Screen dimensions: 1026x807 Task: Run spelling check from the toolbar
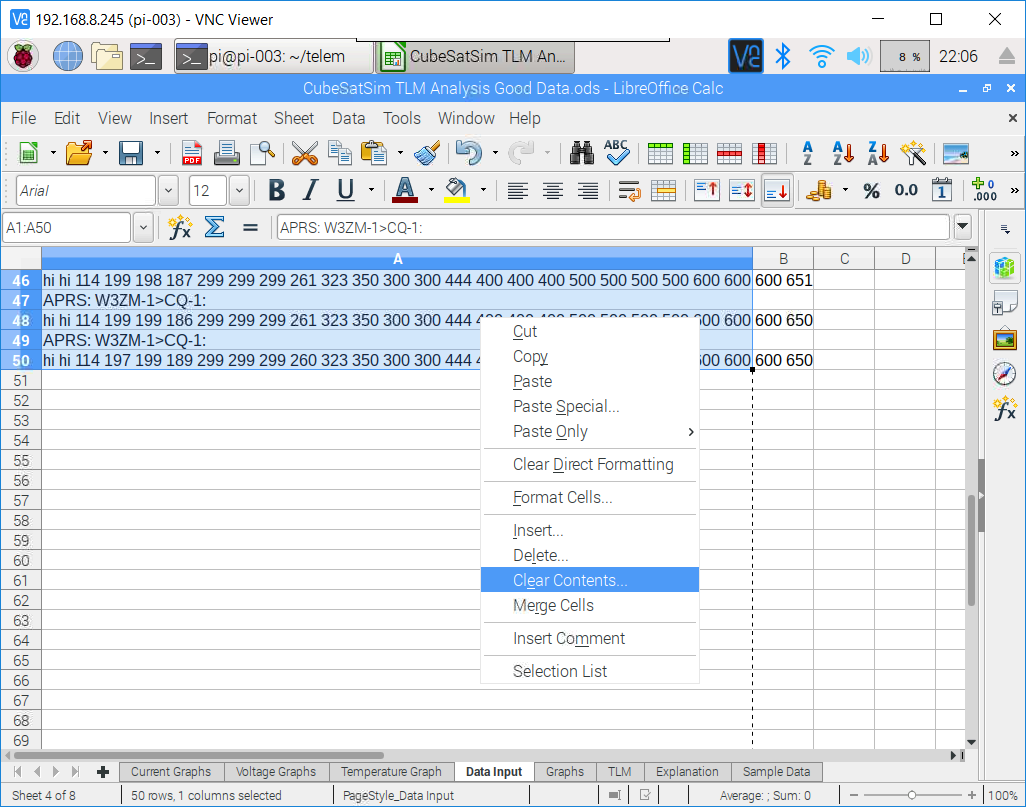tap(617, 153)
